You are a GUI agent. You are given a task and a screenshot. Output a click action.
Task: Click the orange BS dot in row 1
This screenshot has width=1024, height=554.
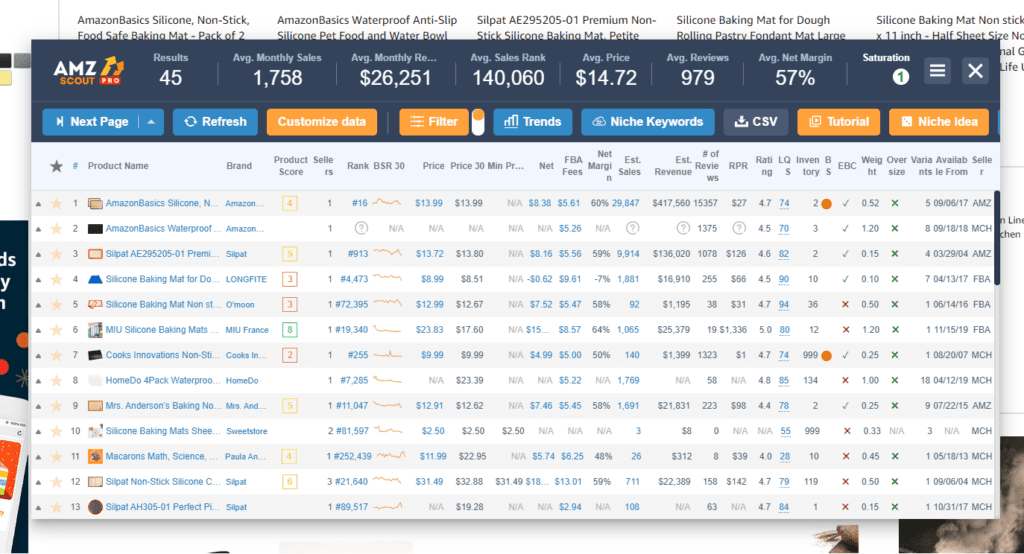(827, 204)
